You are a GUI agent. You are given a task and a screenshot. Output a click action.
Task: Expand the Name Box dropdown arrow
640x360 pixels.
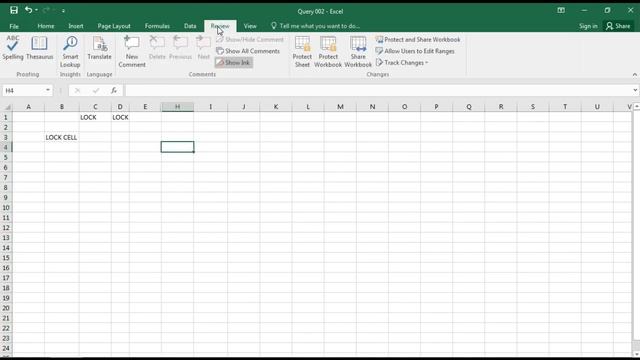[x=48, y=90]
